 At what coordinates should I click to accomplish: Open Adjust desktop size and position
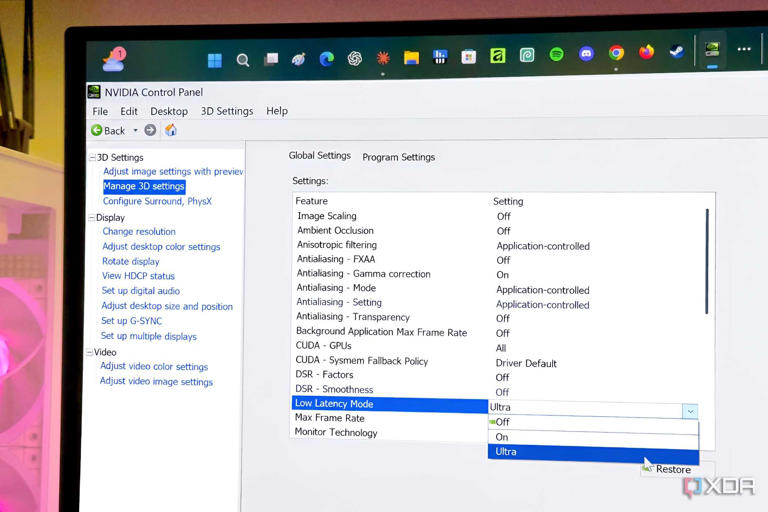(x=167, y=306)
